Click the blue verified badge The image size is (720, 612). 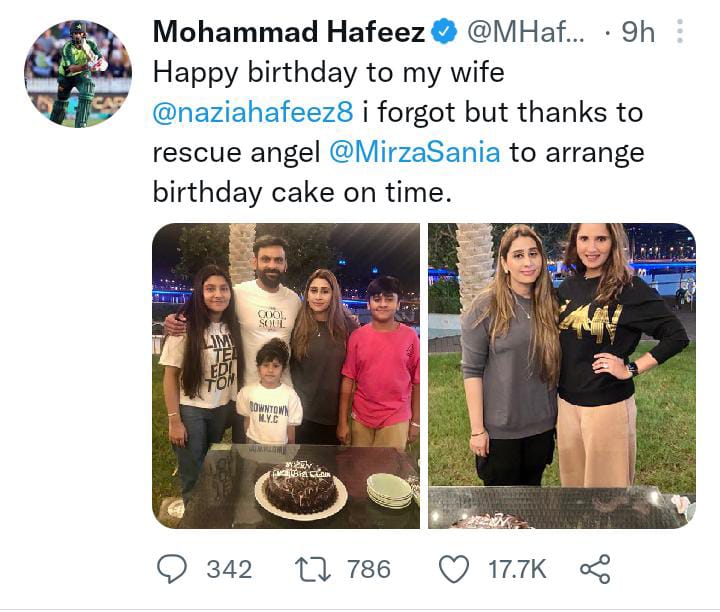click(443, 32)
